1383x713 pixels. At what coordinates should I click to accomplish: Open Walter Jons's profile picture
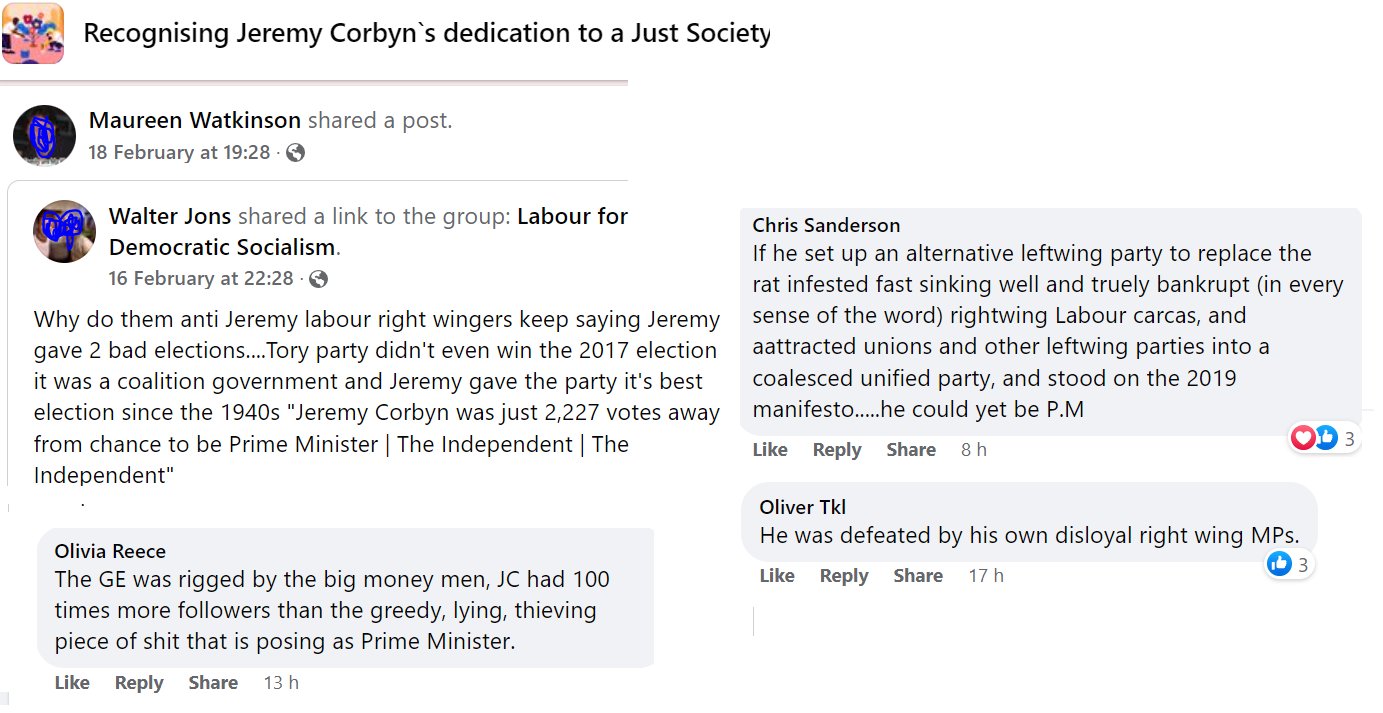(x=65, y=231)
